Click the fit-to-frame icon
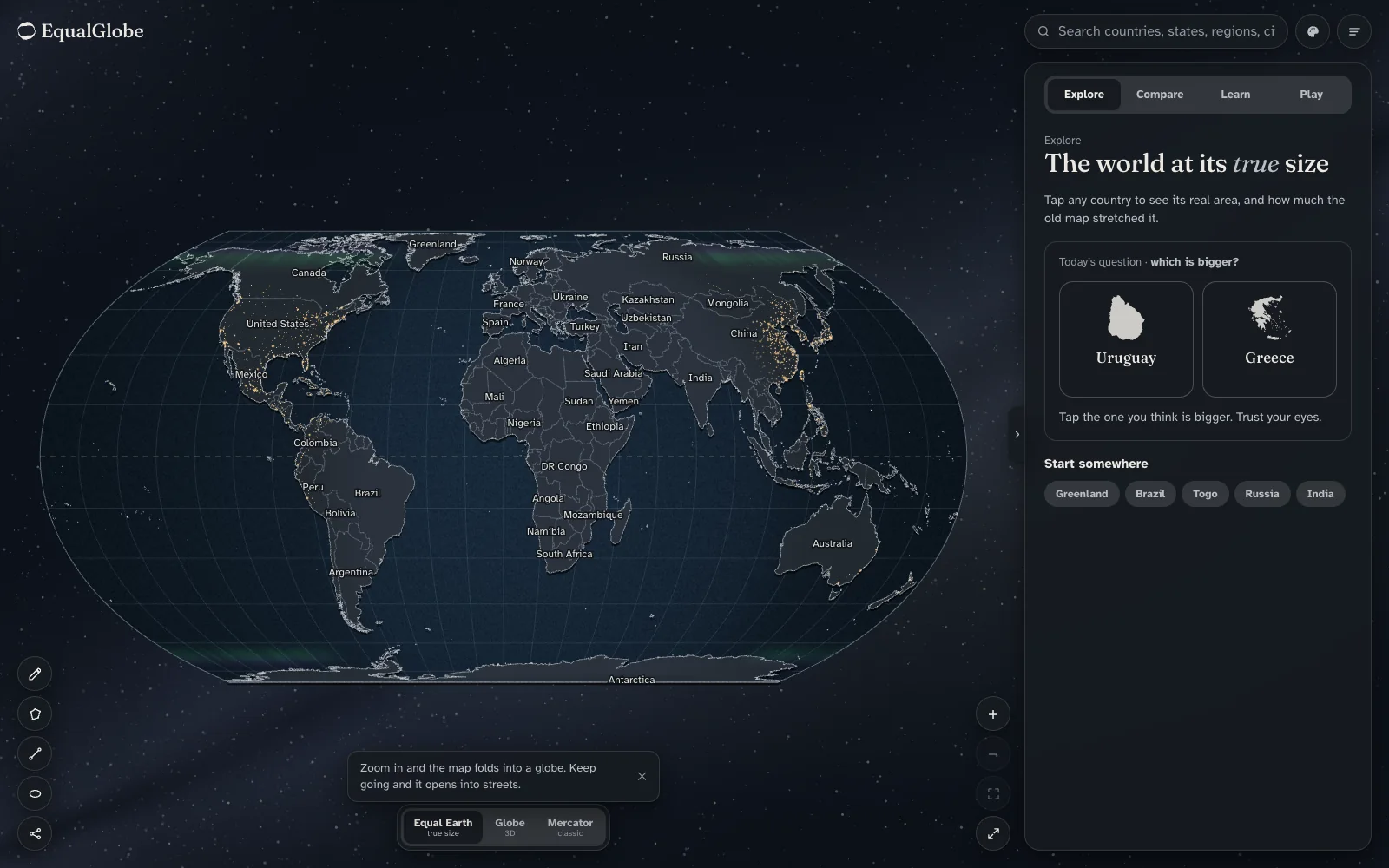 click(x=993, y=793)
